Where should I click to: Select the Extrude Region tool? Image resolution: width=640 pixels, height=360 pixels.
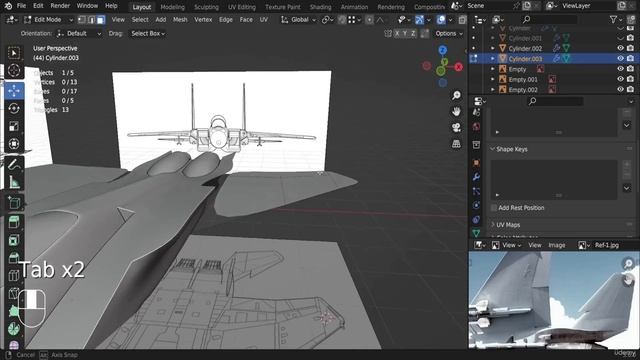(x=14, y=222)
